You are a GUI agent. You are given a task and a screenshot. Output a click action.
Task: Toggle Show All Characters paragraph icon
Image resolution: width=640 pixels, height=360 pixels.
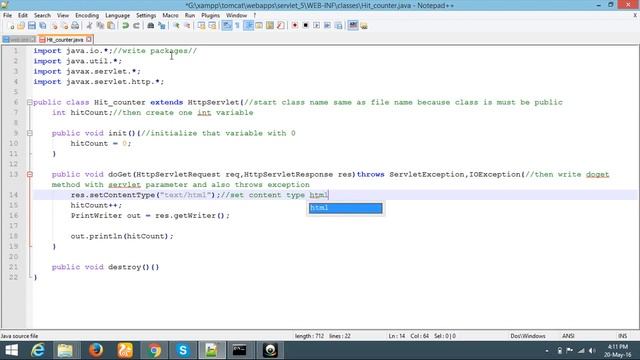pyautogui.click(x=237, y=26)
